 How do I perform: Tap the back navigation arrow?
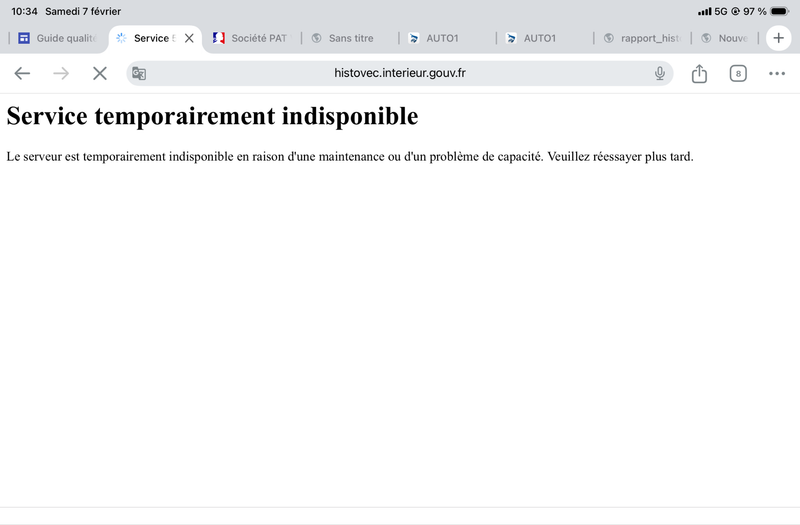pyautogui.click(x=22, y=73)
